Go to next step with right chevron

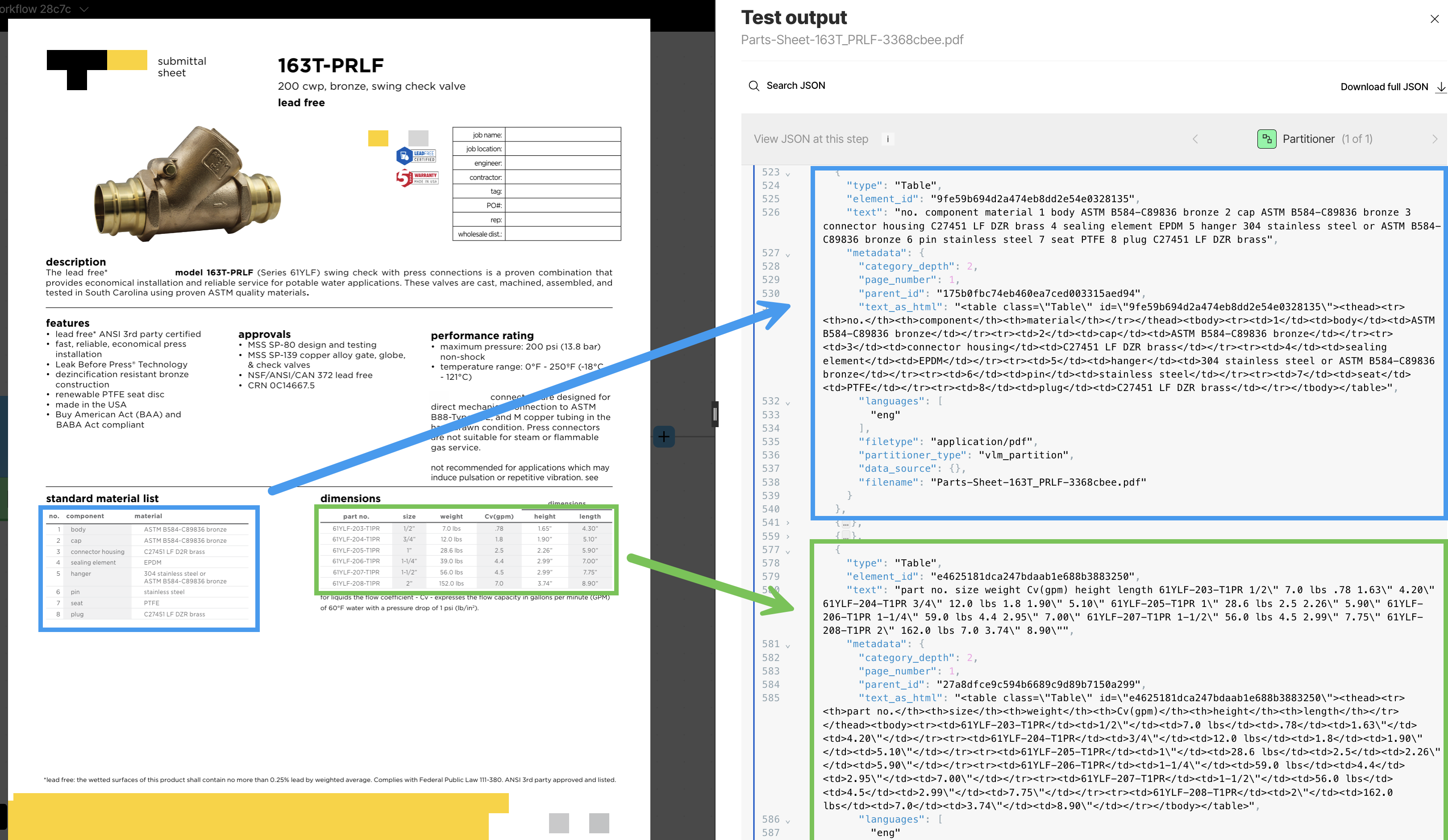coord(1434,139)
